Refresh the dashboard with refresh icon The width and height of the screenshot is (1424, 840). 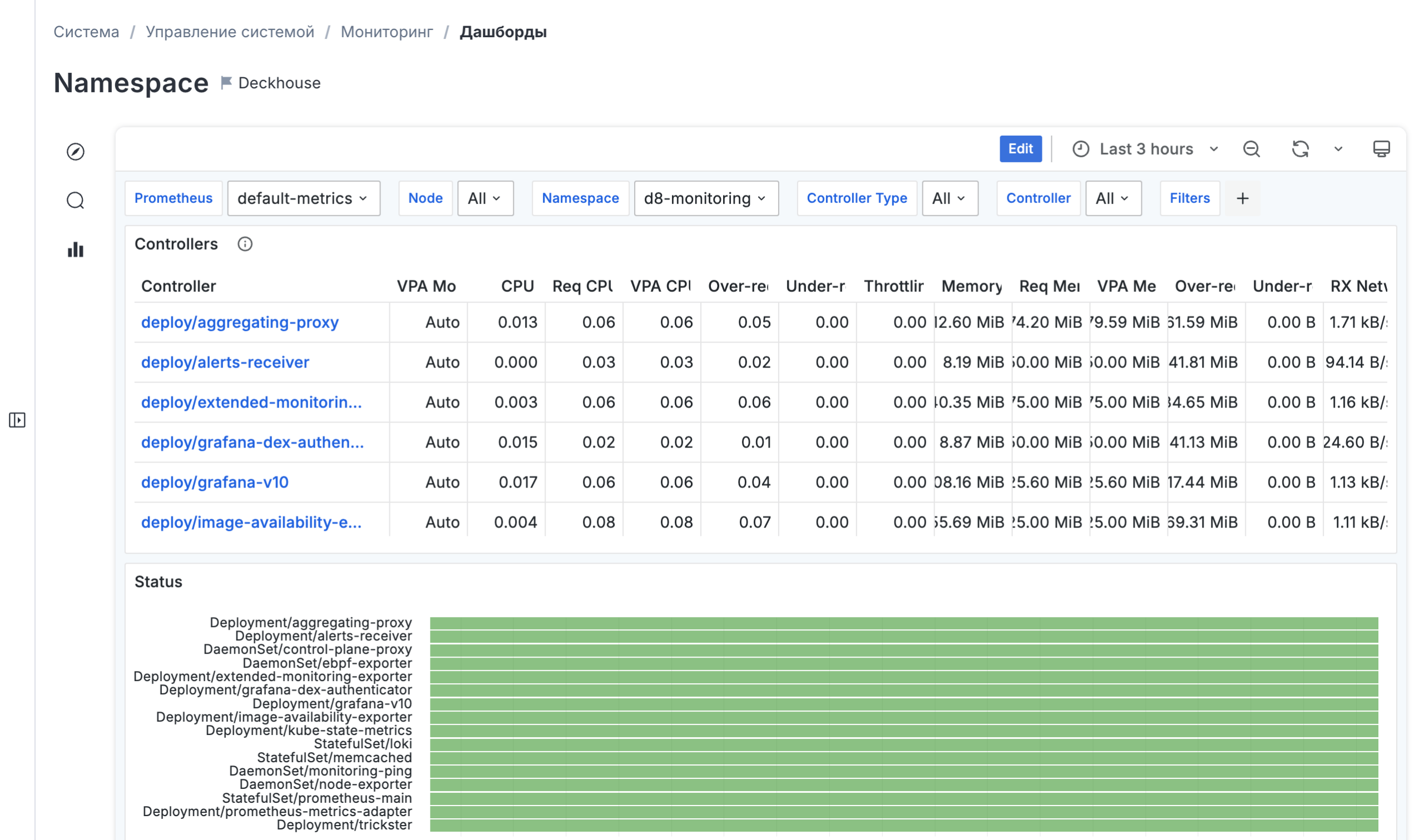coord(1300,149)
